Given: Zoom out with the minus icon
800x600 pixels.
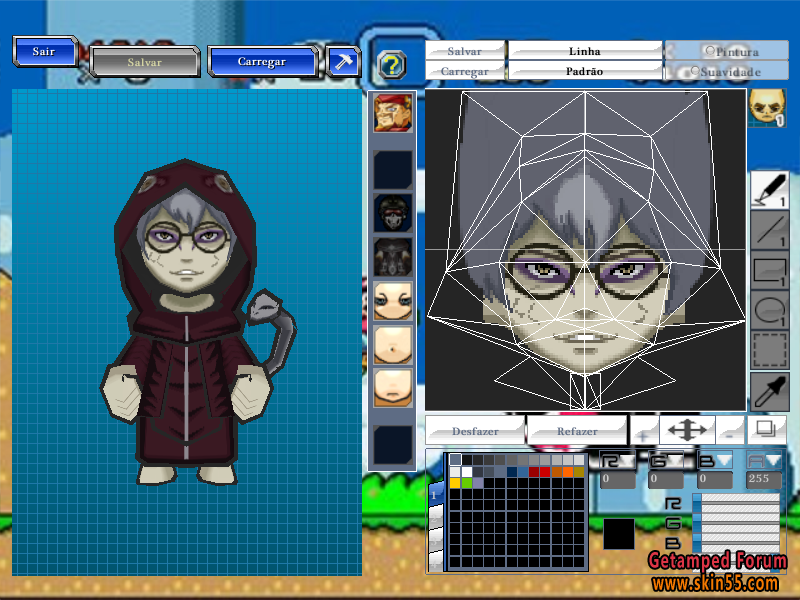Looking at the screenshot, I should 730,430.
